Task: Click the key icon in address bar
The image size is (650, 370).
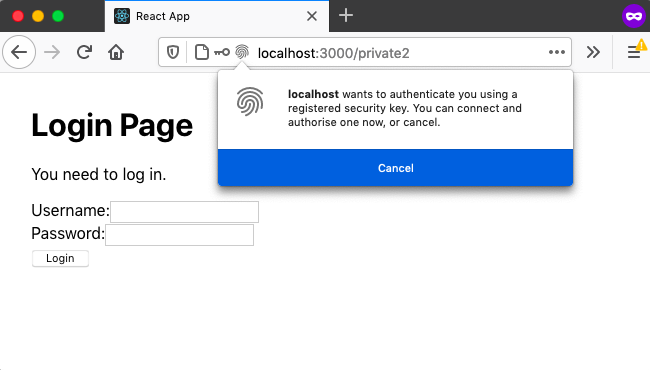Action: (x=222, y=52)
